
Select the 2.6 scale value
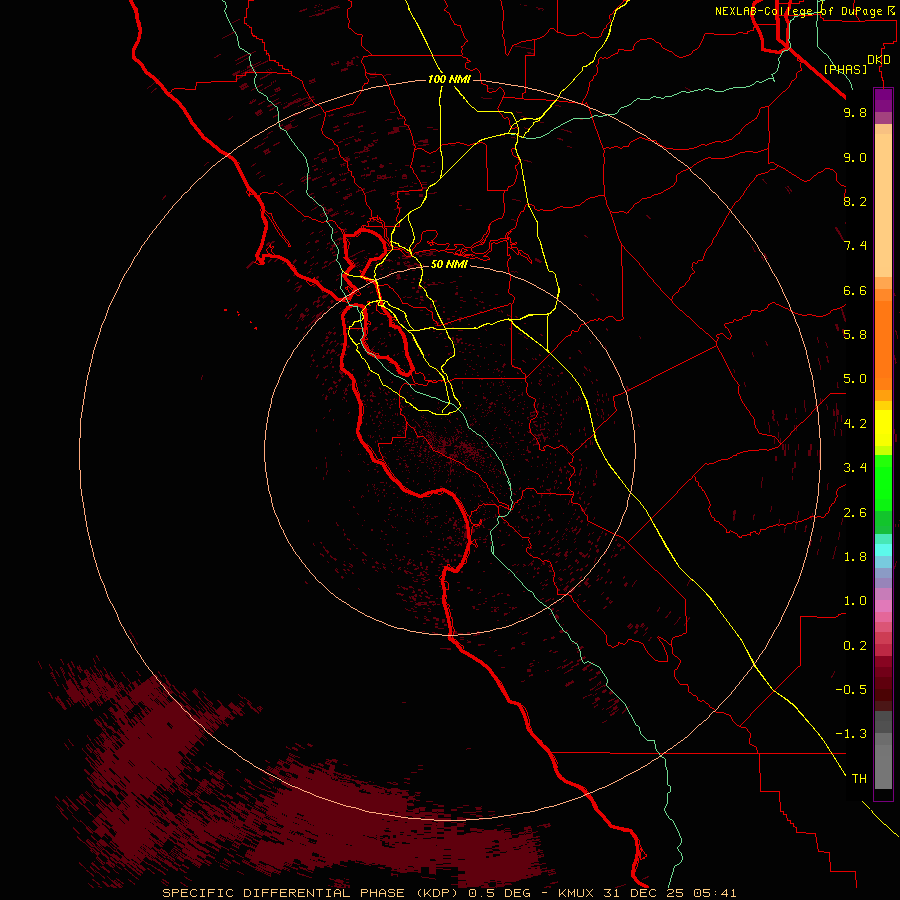tap(855, 513)
